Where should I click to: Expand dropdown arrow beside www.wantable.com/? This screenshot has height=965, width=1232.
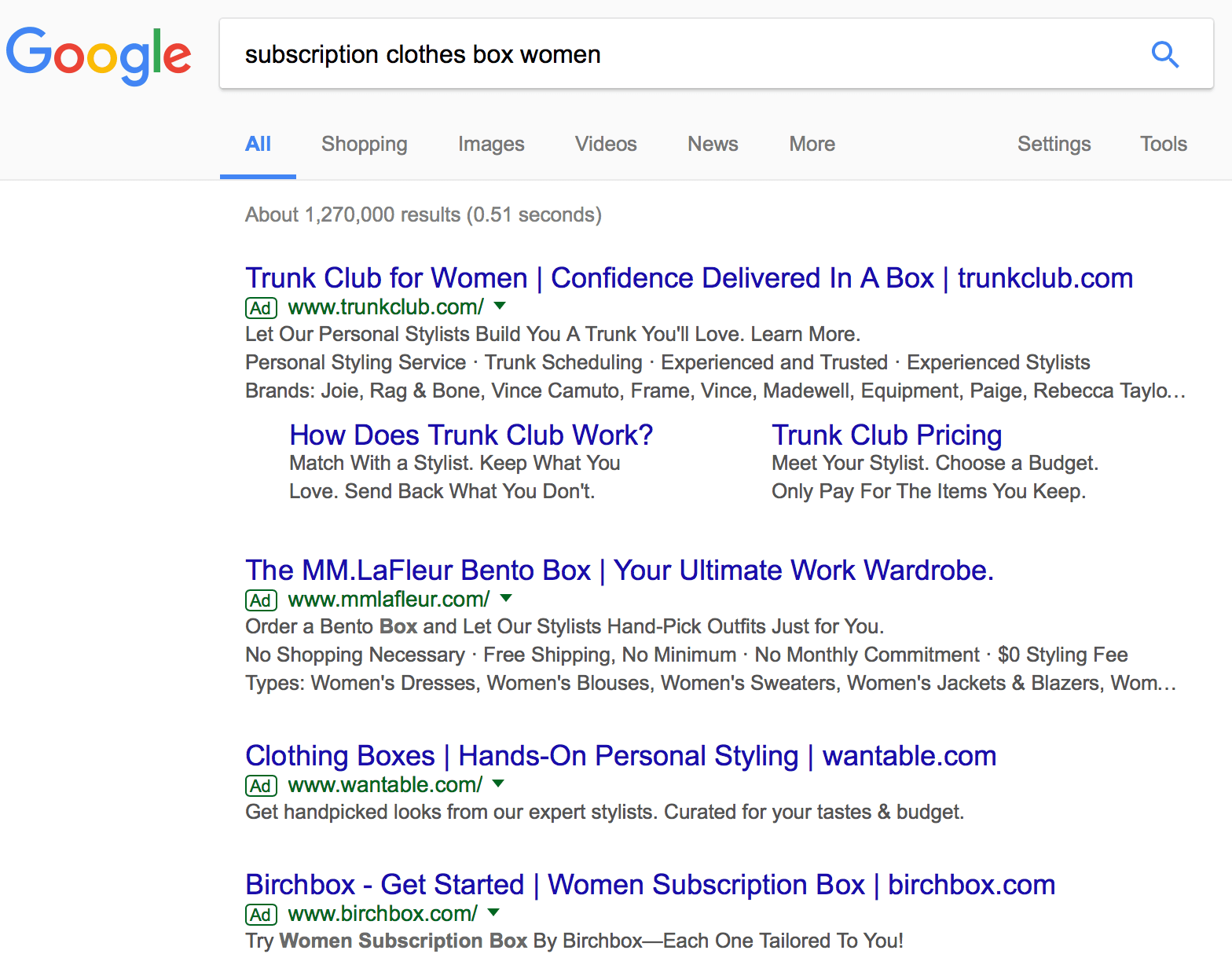498,783
